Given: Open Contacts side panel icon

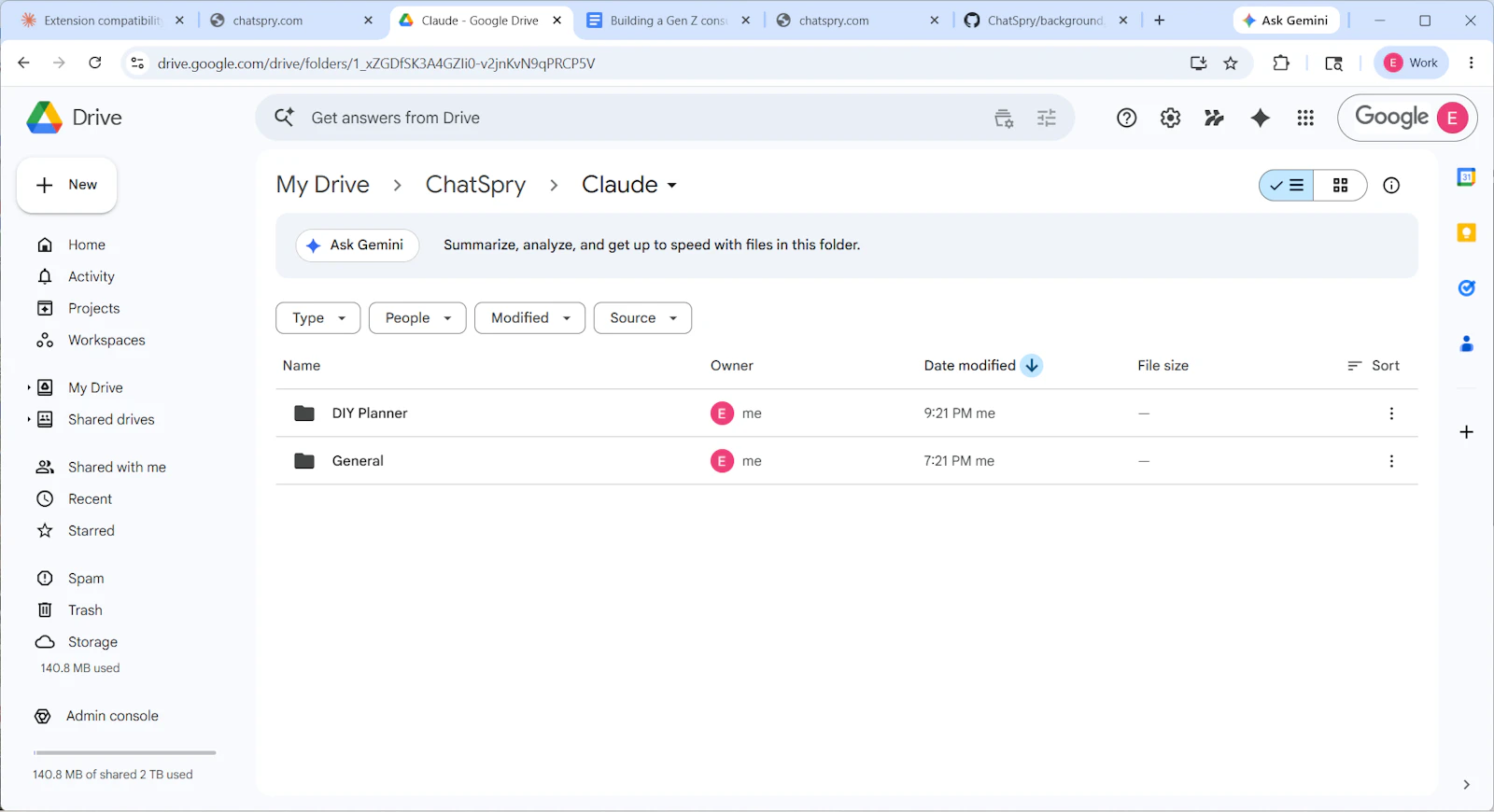Looking at the screenshot, I should (1466, 344).
